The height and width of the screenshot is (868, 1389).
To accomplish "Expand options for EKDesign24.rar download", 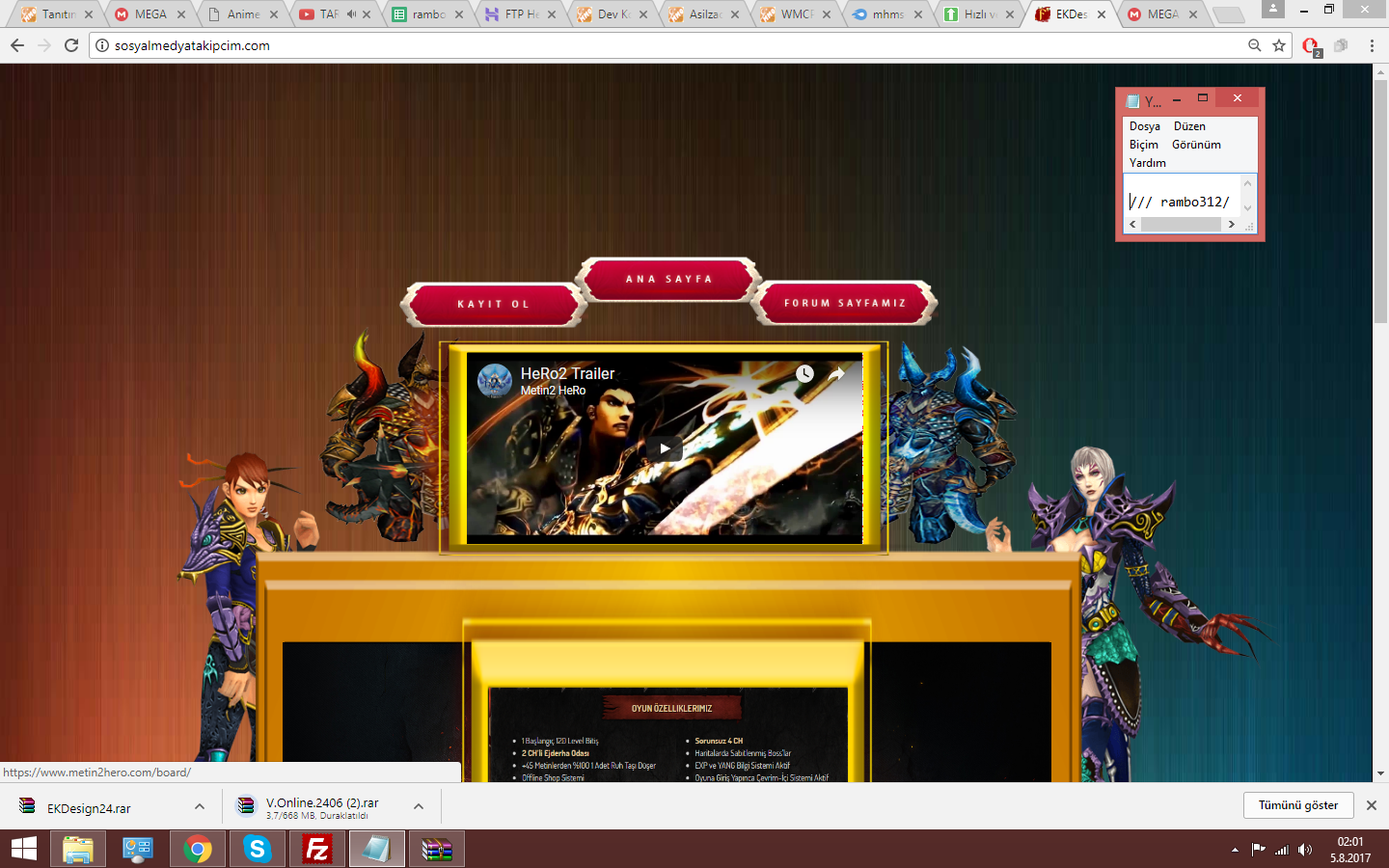I will (200, 807).
